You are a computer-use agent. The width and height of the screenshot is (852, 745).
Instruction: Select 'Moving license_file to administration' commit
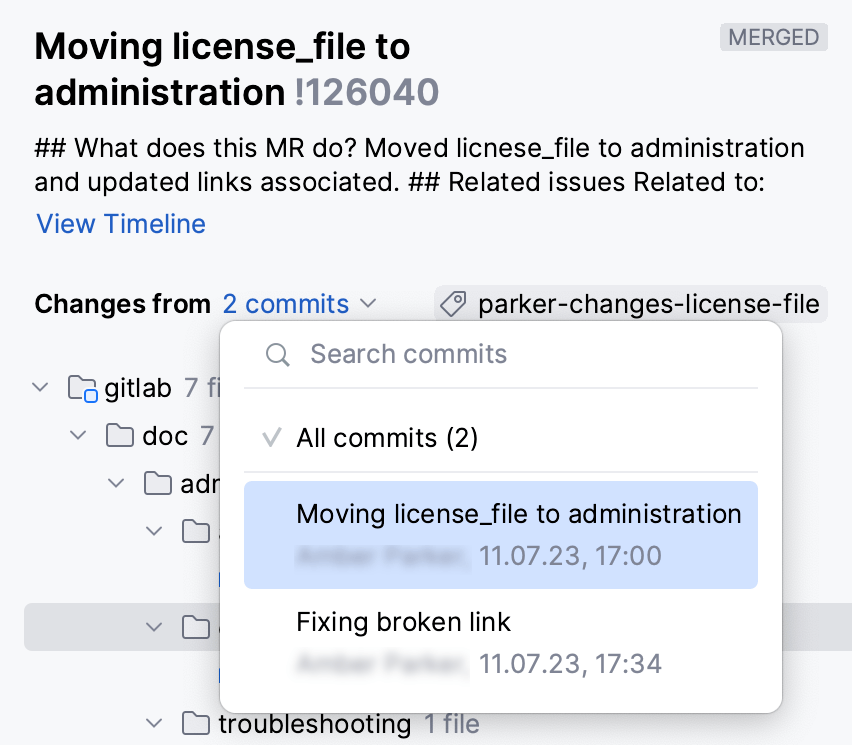point(500,534)
